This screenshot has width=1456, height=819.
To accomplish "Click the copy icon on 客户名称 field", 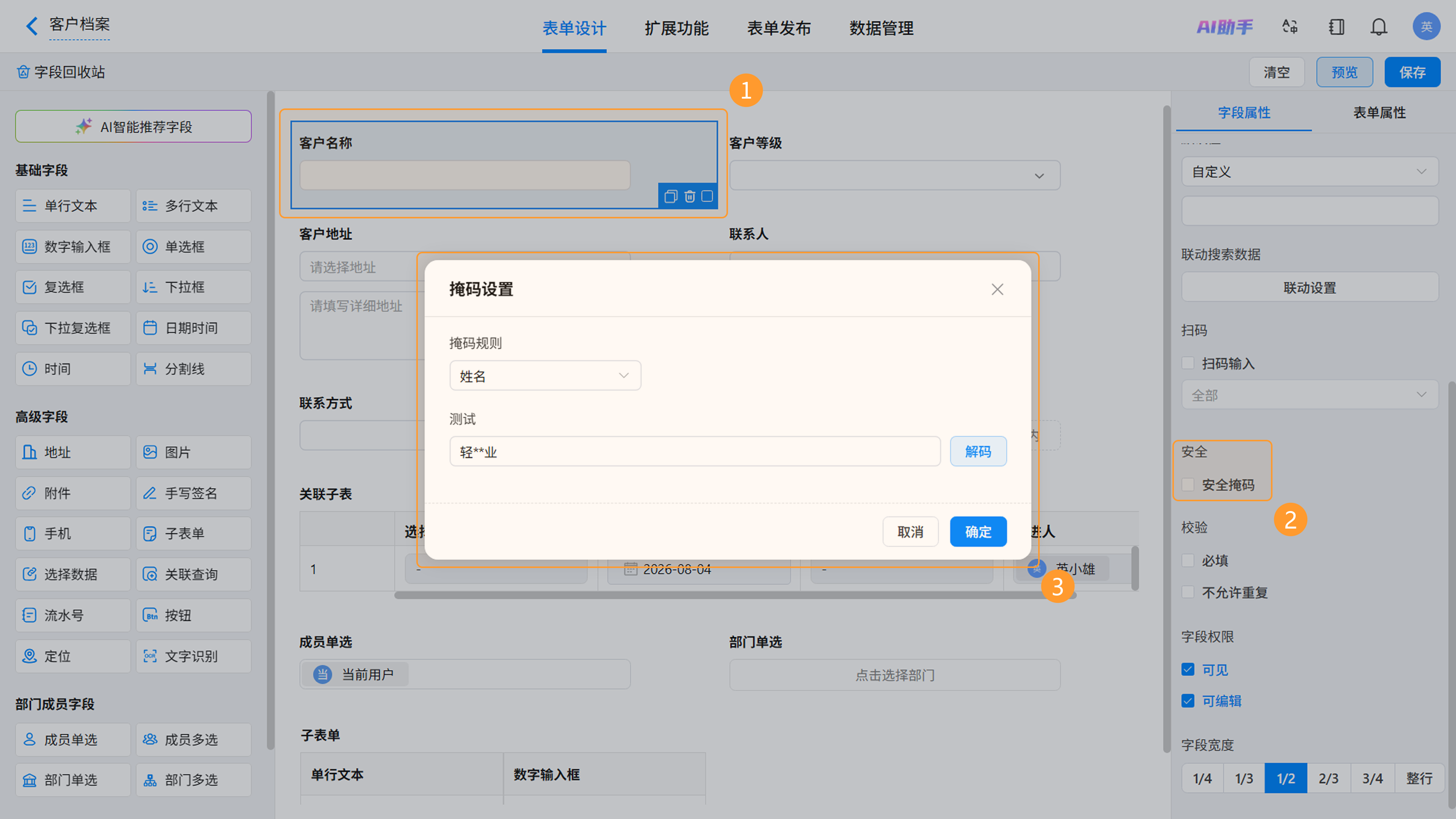I will [671, 196].
